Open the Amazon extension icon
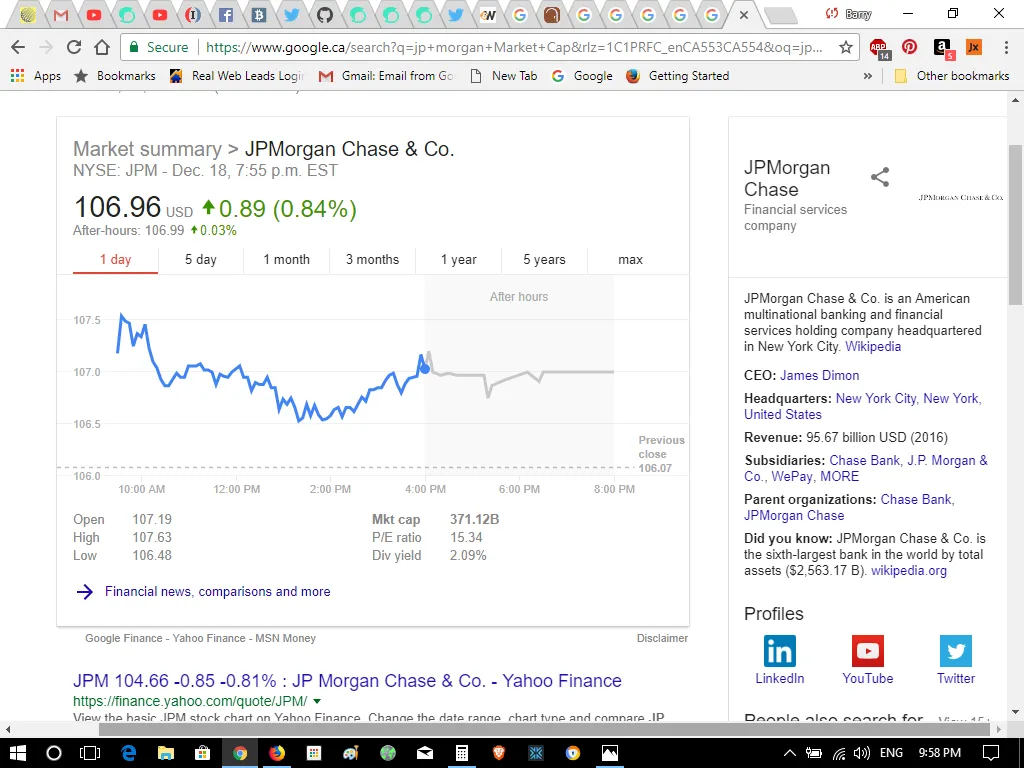 pyautogui.click(x=943, y=48)
